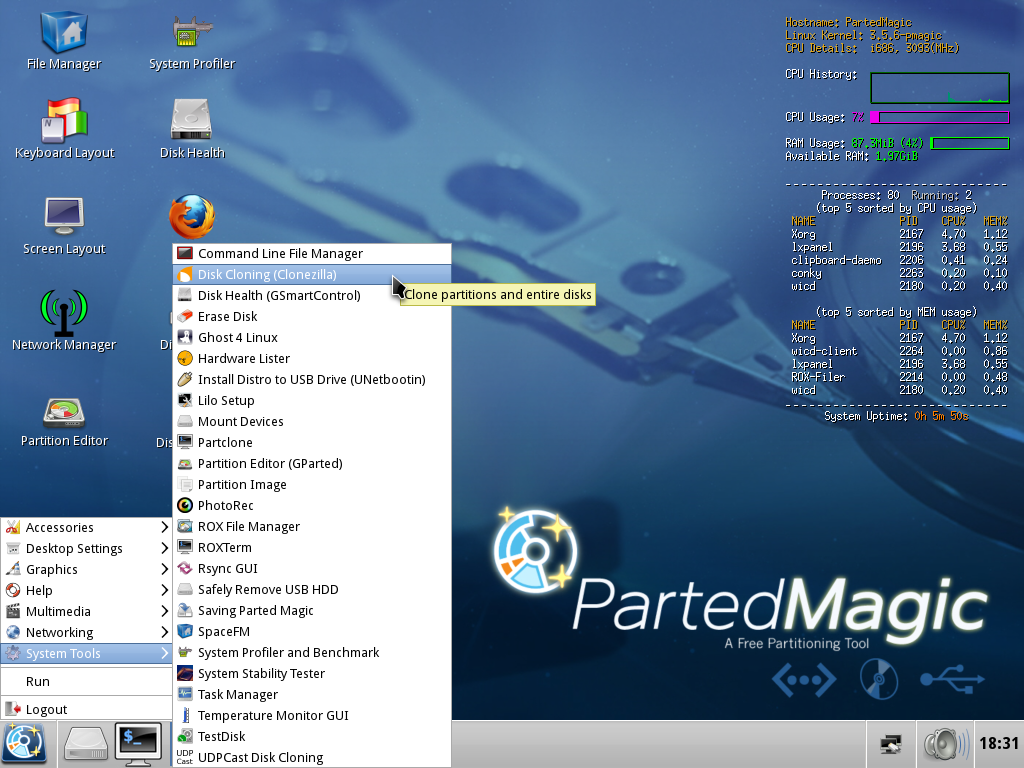1024x768 pixels.
Task: Open Disk Health (GSmartControl) entry
Action: coord(312,295)
